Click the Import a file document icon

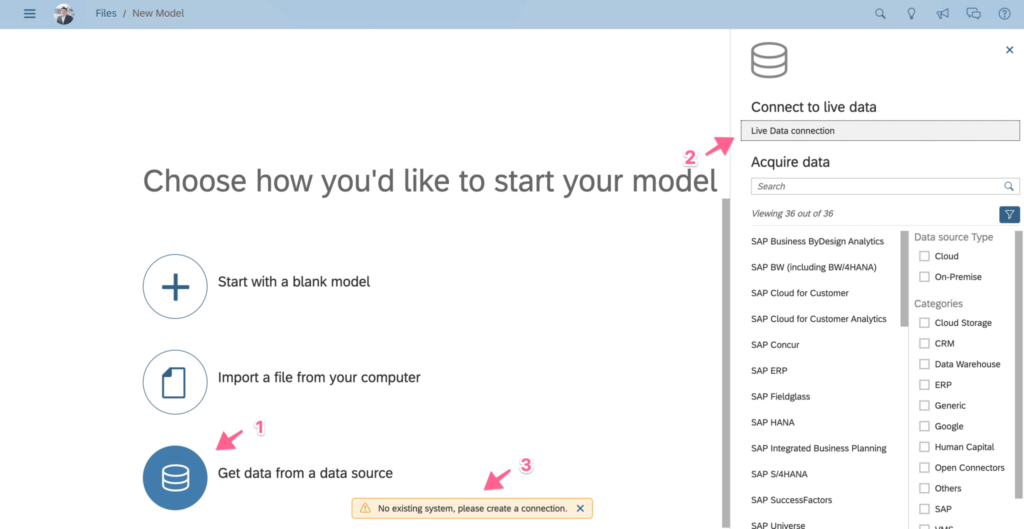175,382
